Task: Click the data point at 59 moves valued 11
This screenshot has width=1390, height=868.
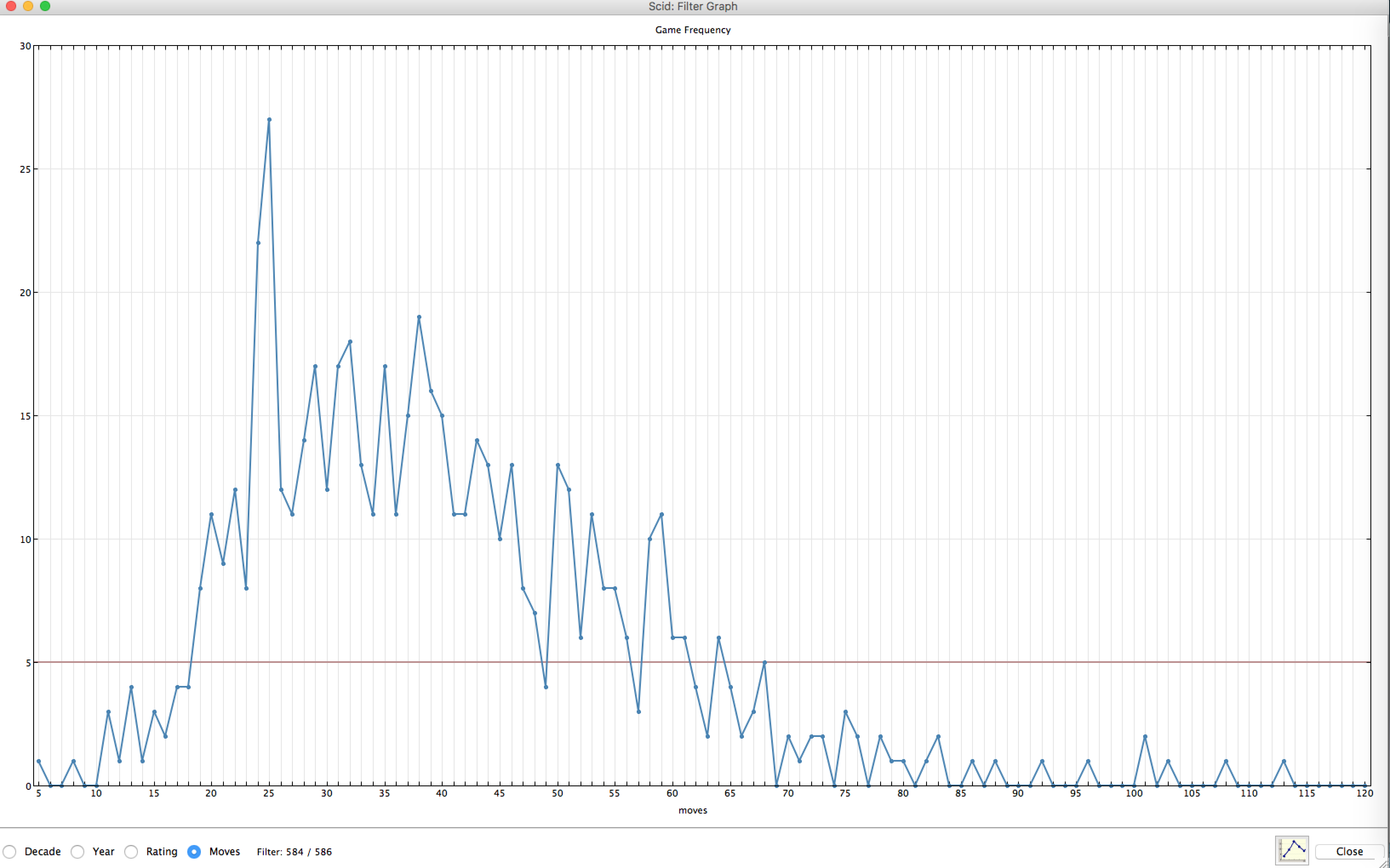Action: coord(661,514)
